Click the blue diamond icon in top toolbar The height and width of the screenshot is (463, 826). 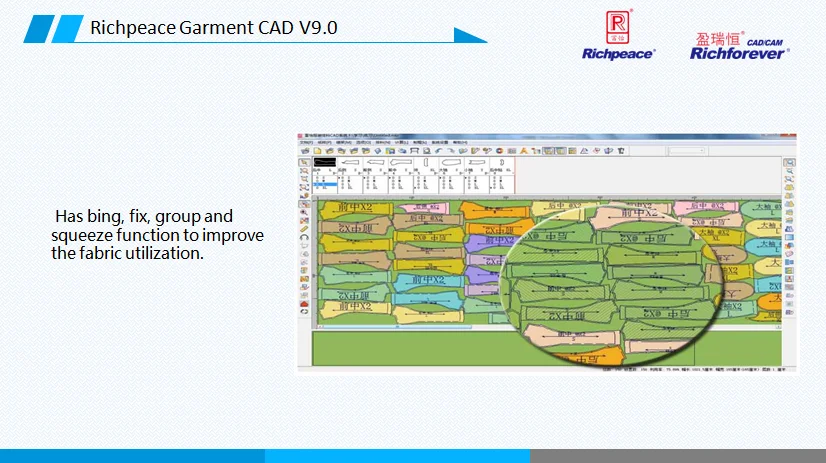pyautogui.click(x=378, y=151)
